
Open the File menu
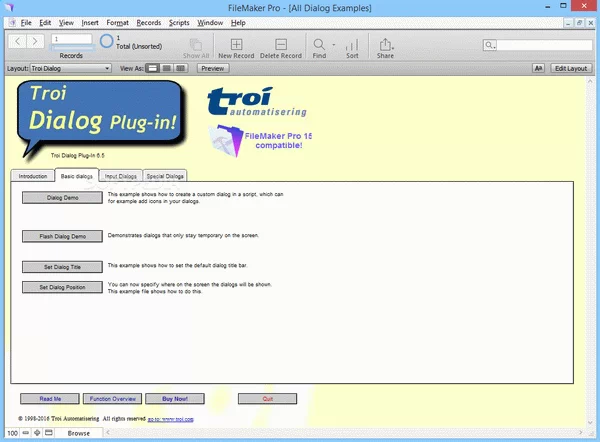(26, 23)
